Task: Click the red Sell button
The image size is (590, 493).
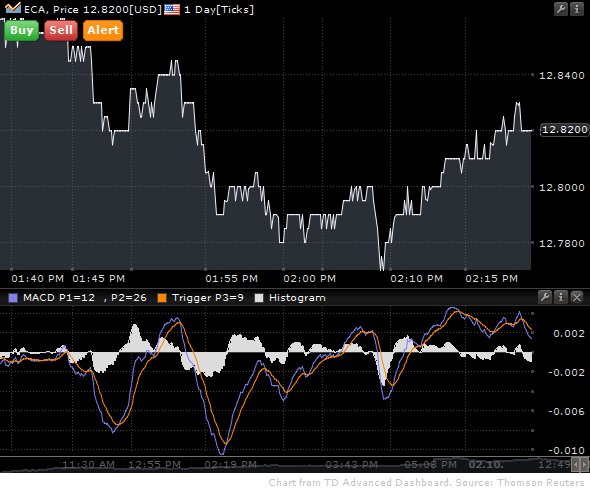Action: (x=61, y=30)
